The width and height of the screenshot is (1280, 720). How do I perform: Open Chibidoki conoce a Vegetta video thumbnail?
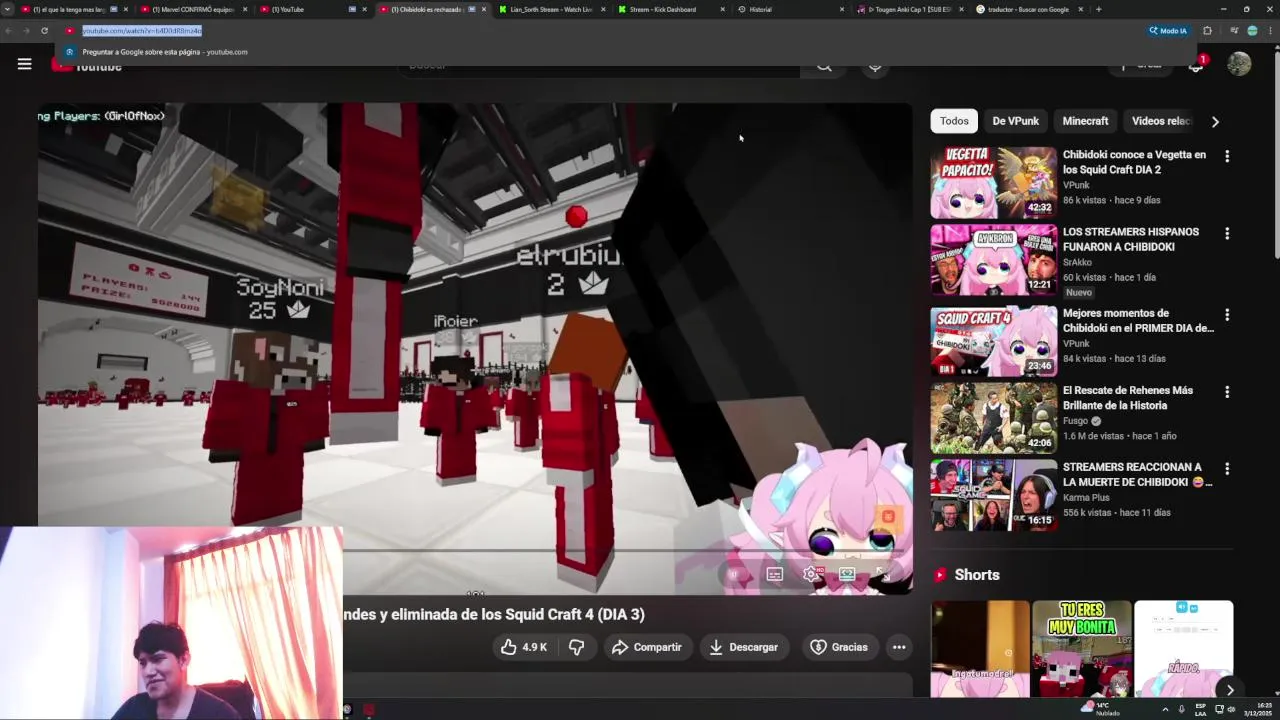click(x=993, y=183)
